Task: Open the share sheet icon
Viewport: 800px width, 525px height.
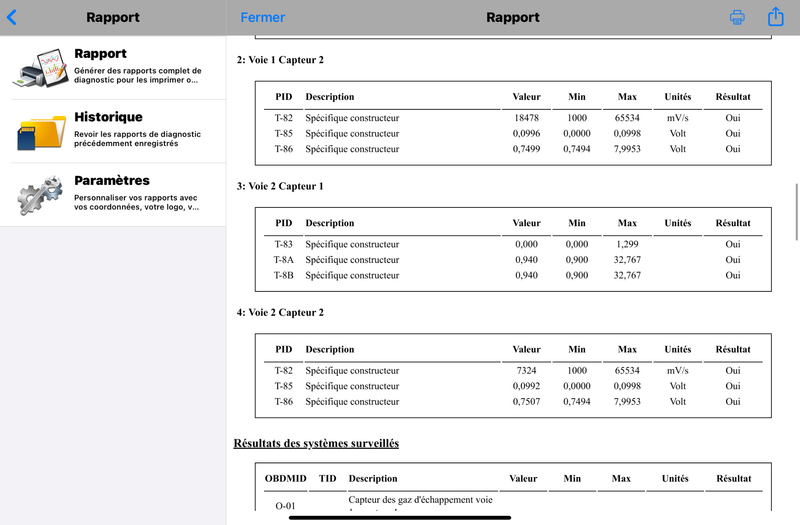Action: (x=776, y=16)
